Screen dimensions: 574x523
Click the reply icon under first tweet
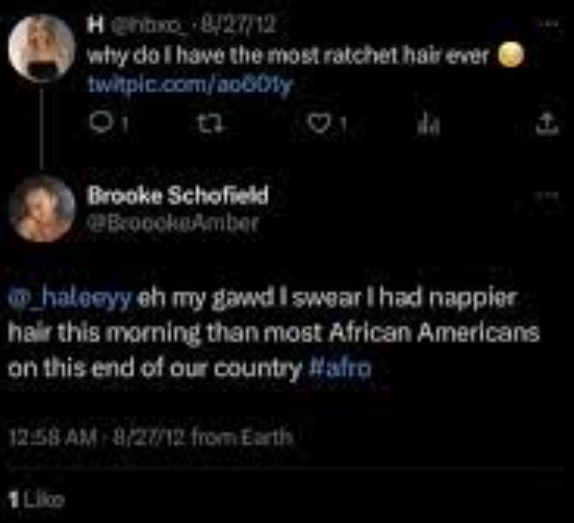point(100,123)
